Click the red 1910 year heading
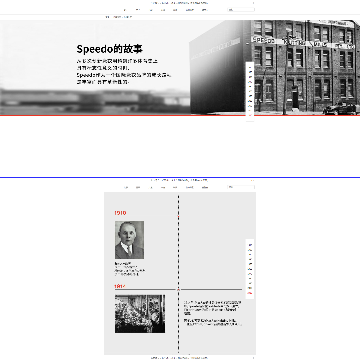 click(120, 213)
